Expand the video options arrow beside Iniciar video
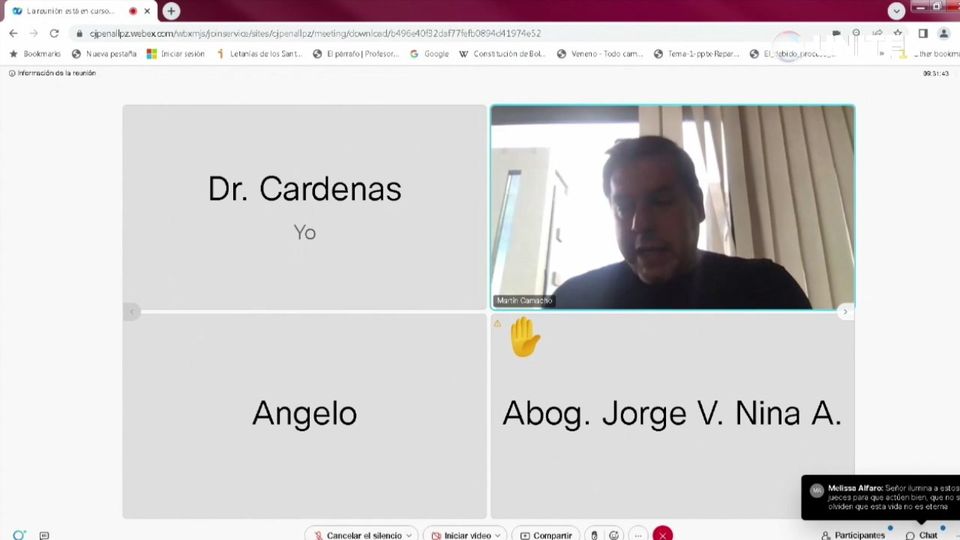This screenshot has width=960, height=540. tap(498, 535)
